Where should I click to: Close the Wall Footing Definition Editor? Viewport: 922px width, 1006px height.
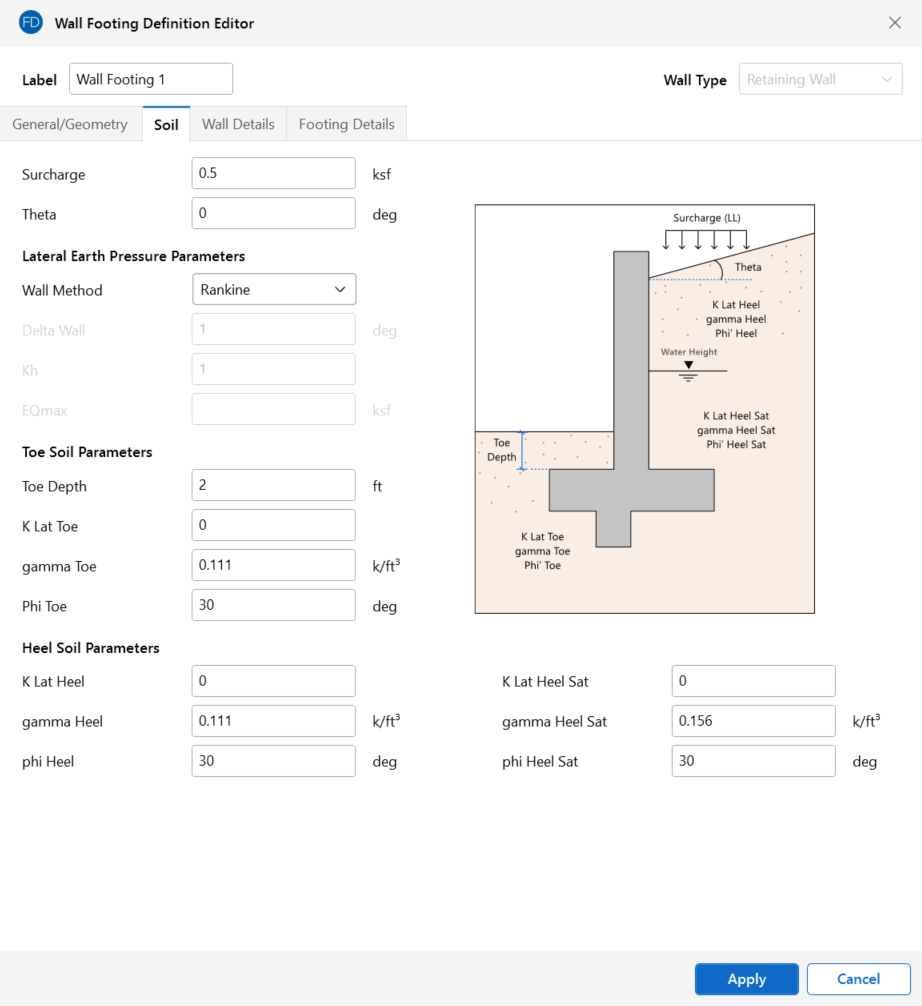coord(894,23)
